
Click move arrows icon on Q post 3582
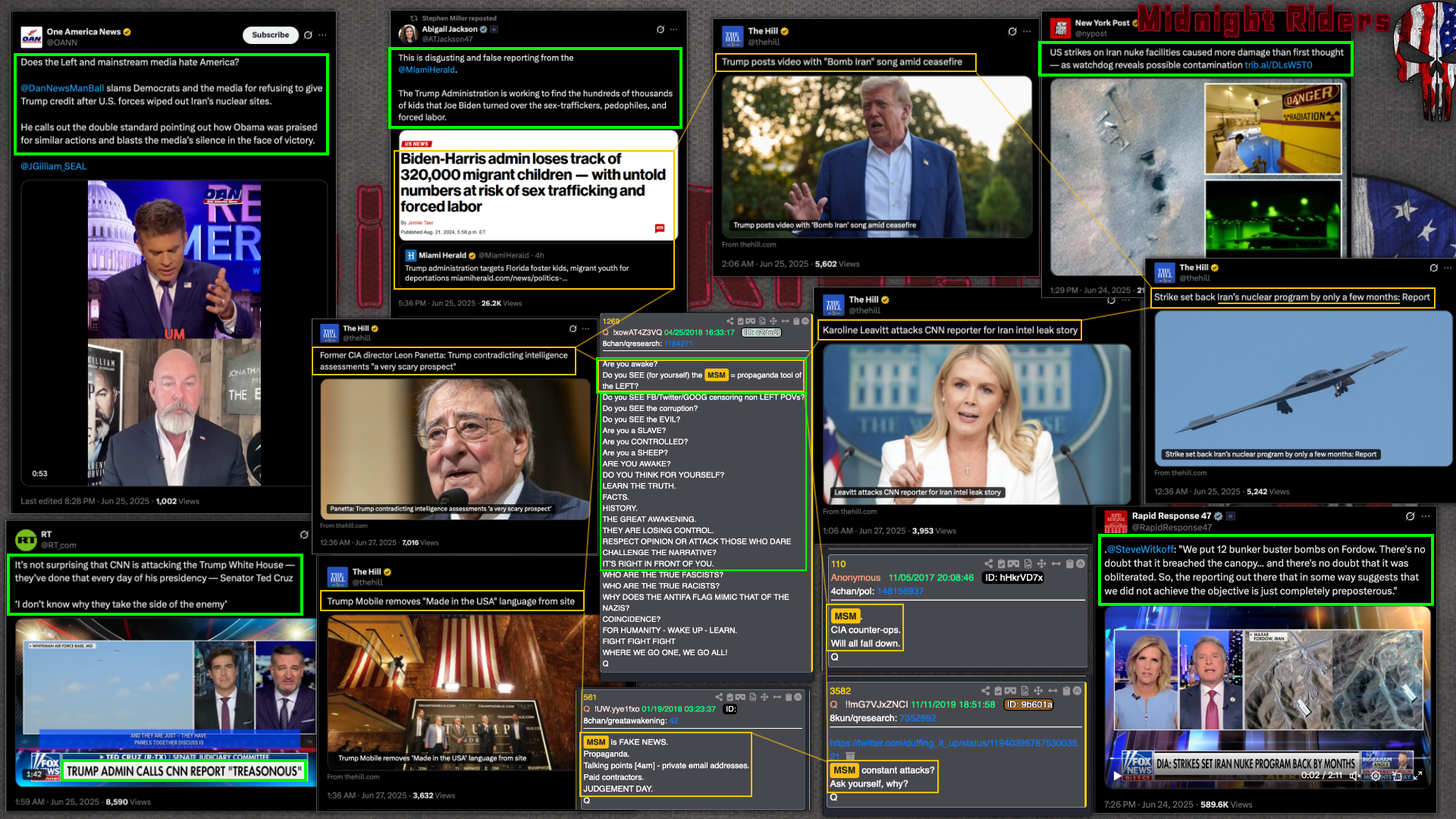pyautogui.click(x=1038, y=691)
